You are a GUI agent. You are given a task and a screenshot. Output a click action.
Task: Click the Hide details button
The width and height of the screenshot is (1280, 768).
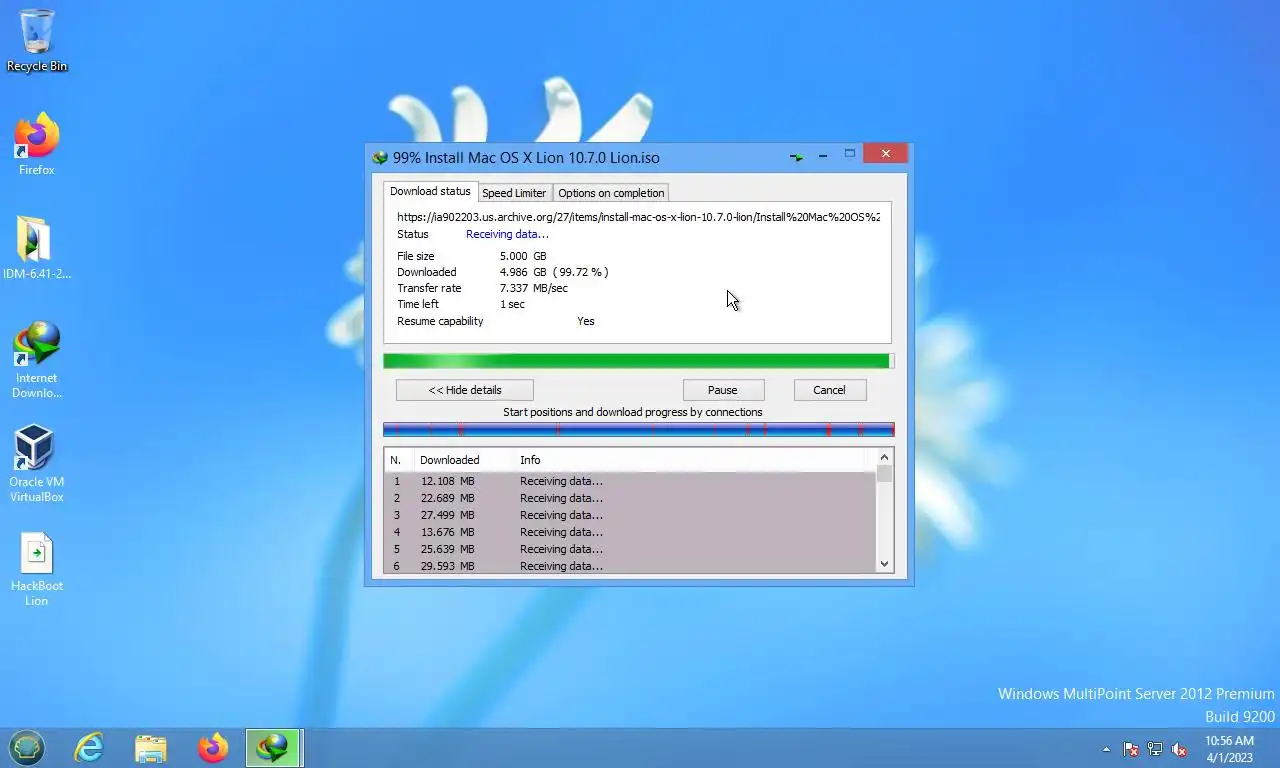coord(465,390)
